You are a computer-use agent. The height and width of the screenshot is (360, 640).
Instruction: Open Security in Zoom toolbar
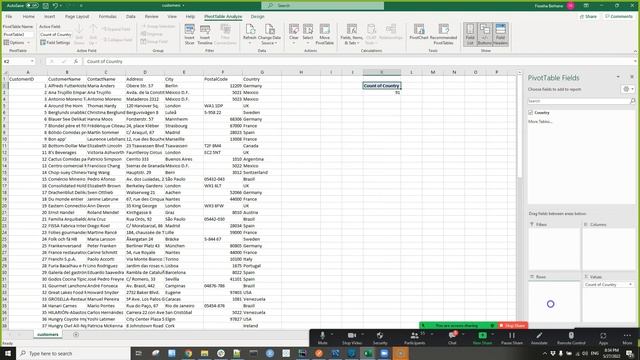point(380,338)
